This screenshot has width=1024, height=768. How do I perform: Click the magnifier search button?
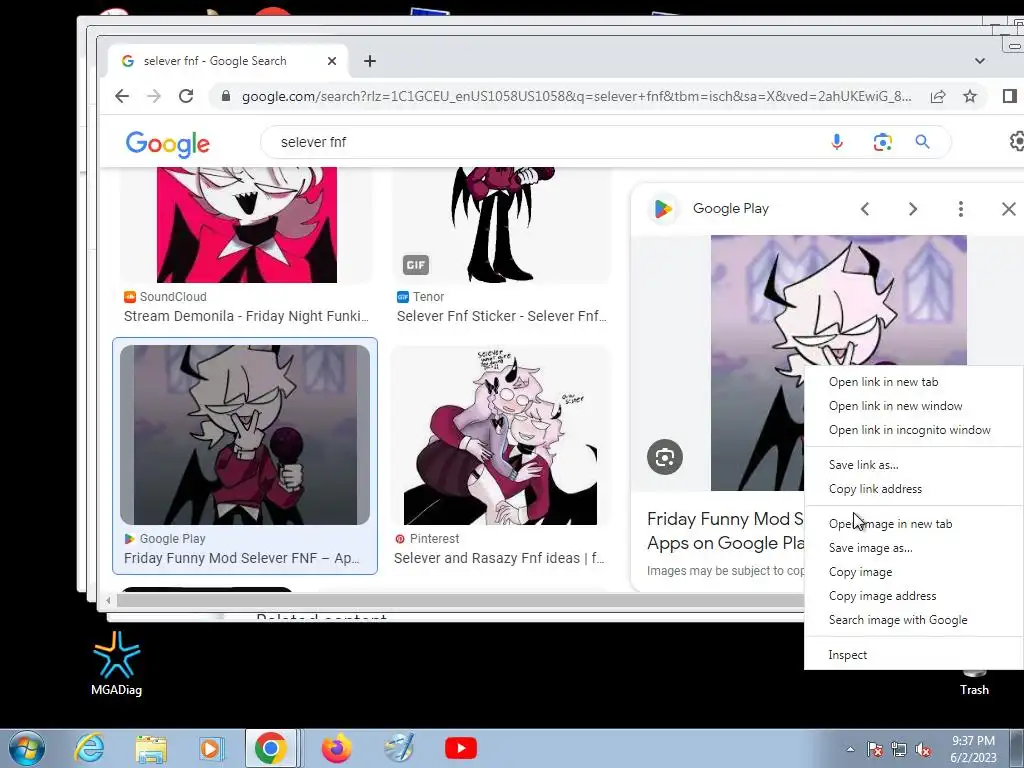pos(922,142)
